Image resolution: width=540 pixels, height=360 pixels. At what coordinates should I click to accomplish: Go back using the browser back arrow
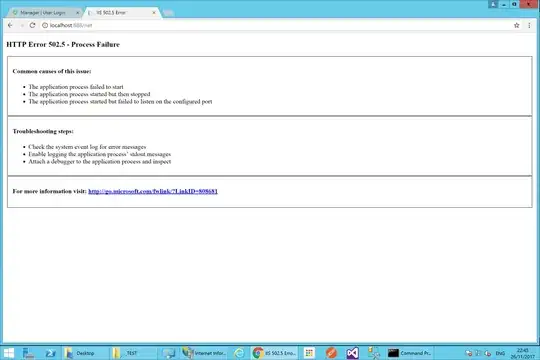pos(10,25)
